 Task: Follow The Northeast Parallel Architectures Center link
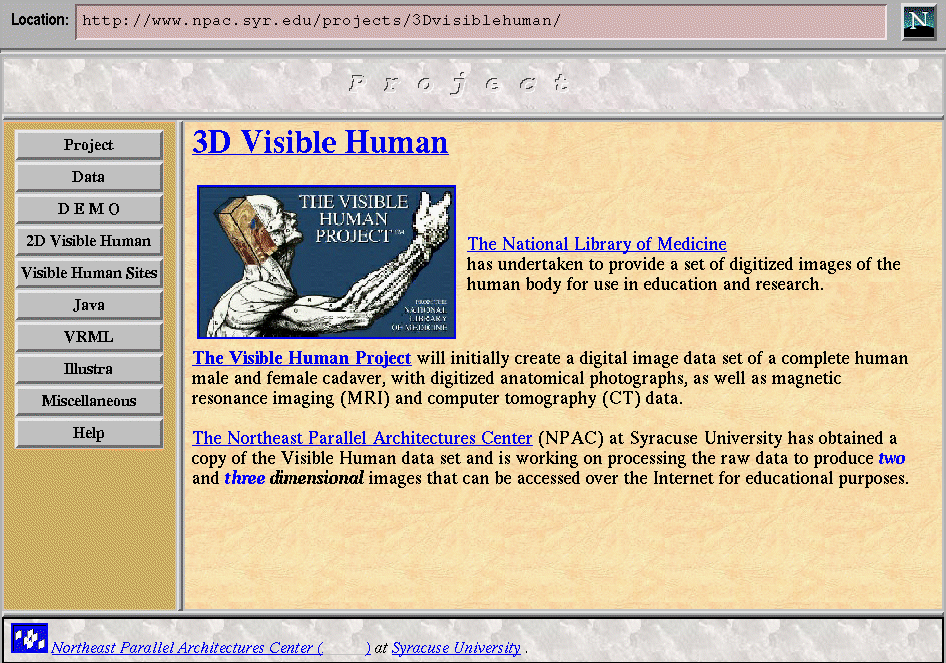362,438
